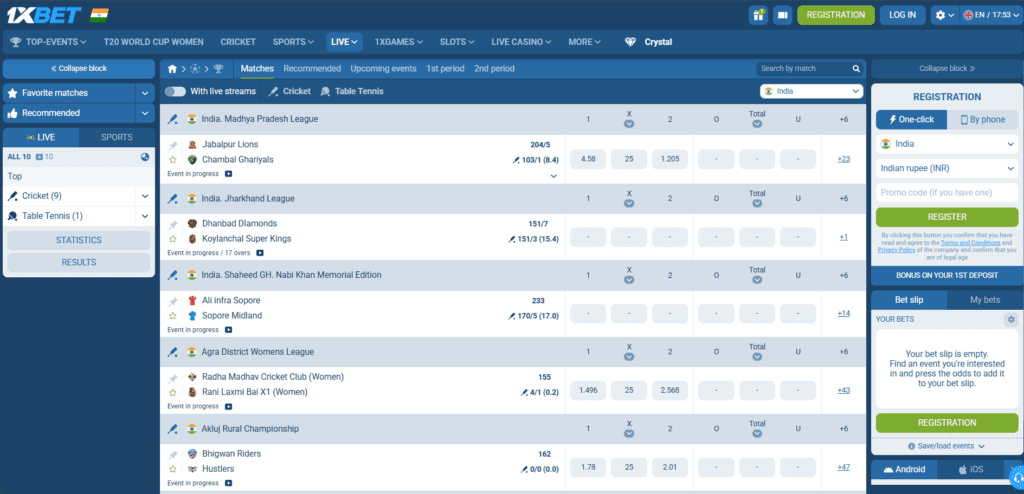Open Save/load events option
Image resolution: width=1024 pixels, height=494 pixels.
point(947,446)
